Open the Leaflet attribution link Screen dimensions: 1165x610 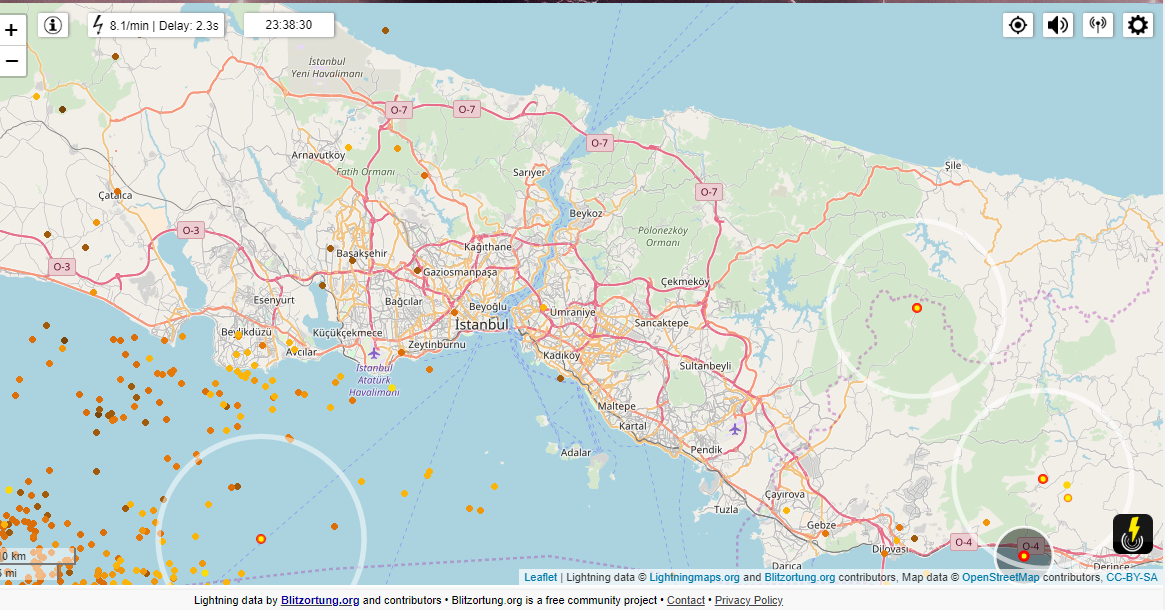tap(540, 577)
